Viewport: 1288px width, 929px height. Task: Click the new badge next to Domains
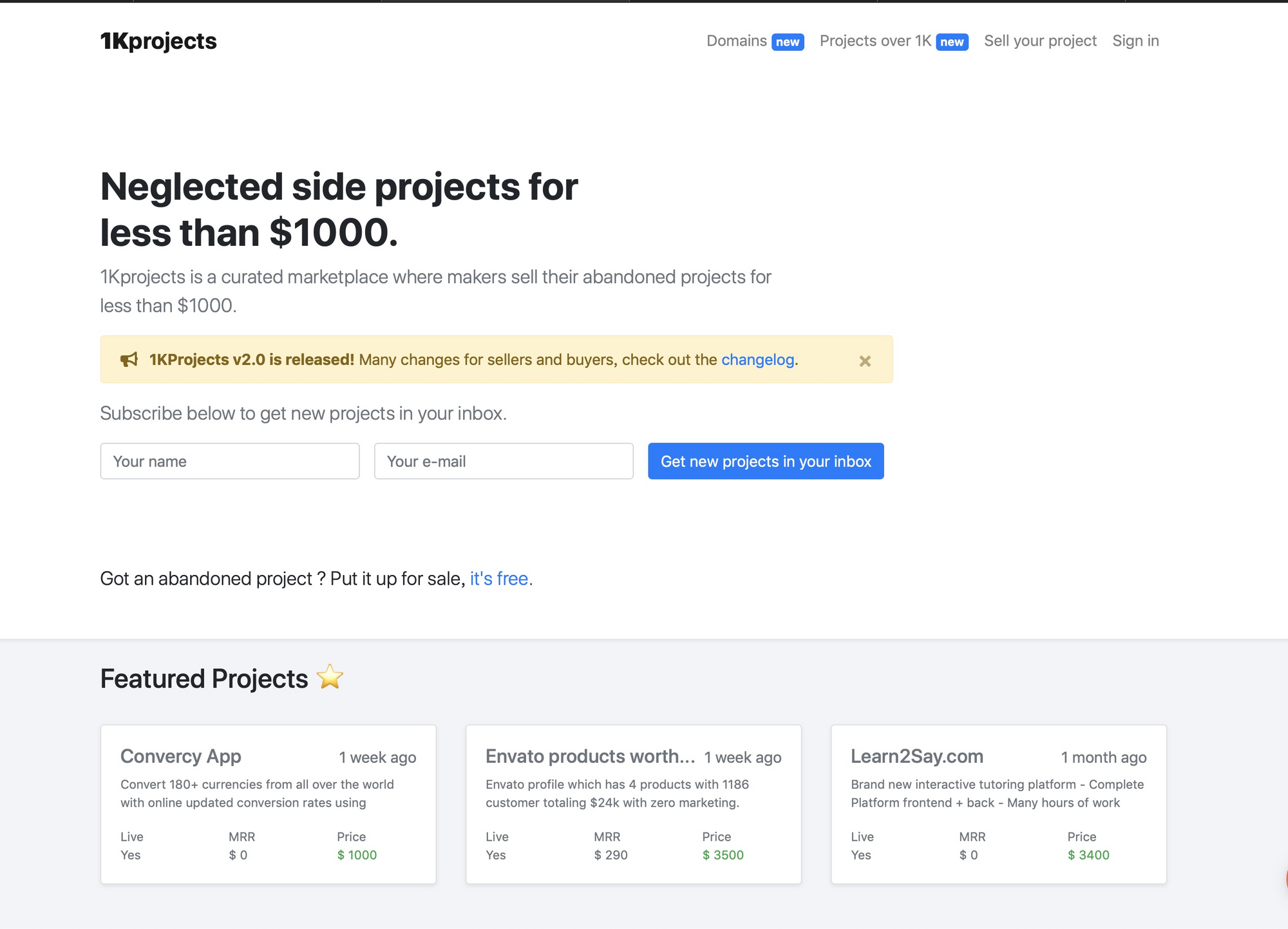pos(788,42)
